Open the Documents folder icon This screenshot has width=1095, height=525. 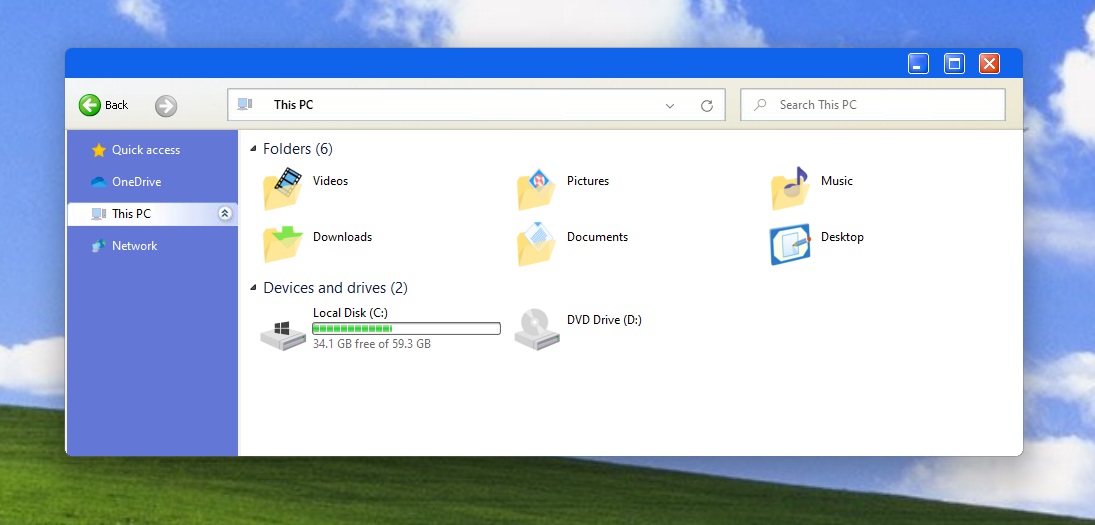point(537,244)
